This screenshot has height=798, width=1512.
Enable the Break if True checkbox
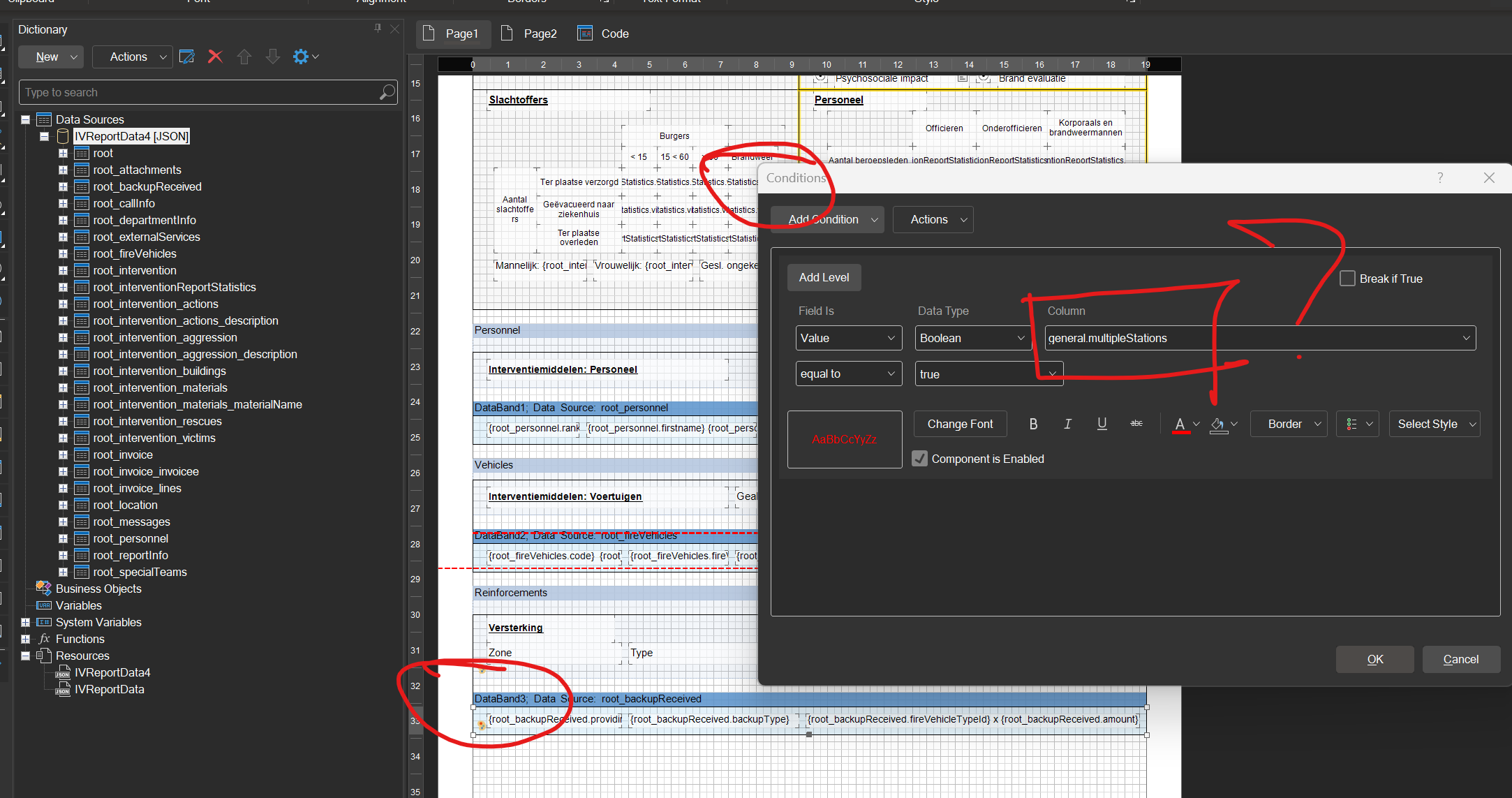pyautogui.click(x=1347, y=278)
